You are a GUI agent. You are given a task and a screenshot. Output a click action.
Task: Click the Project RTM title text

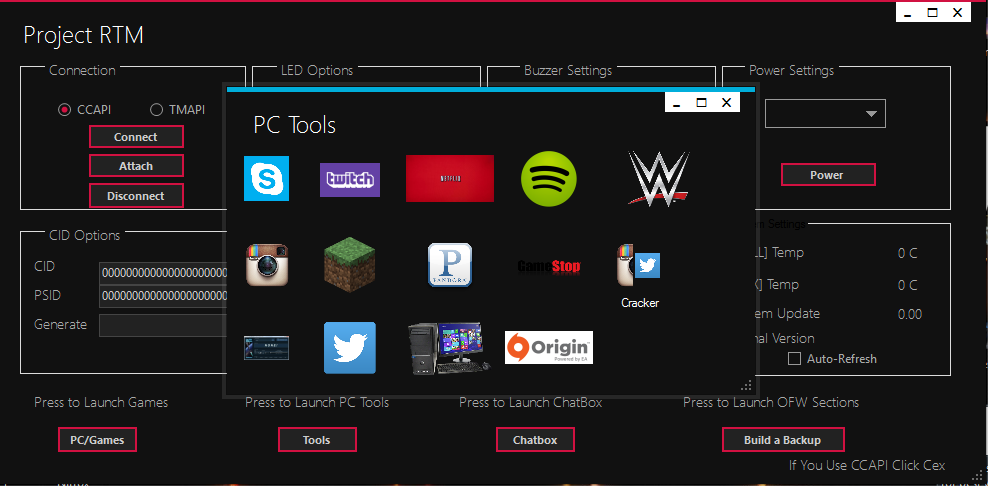(x=83, y=35)
